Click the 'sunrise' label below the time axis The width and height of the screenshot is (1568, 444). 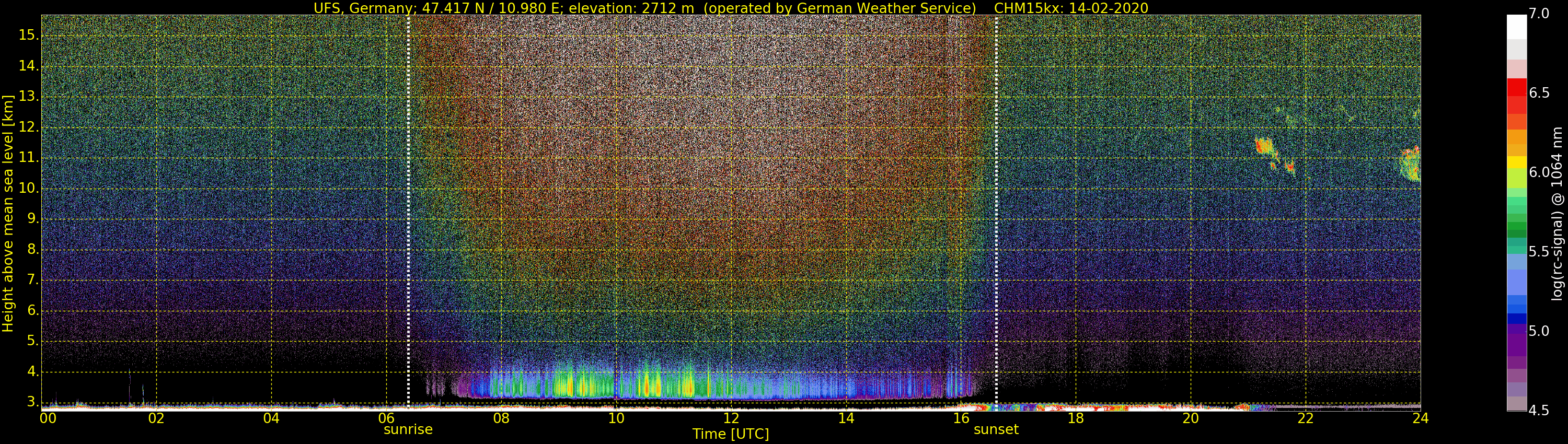(408, 429)
